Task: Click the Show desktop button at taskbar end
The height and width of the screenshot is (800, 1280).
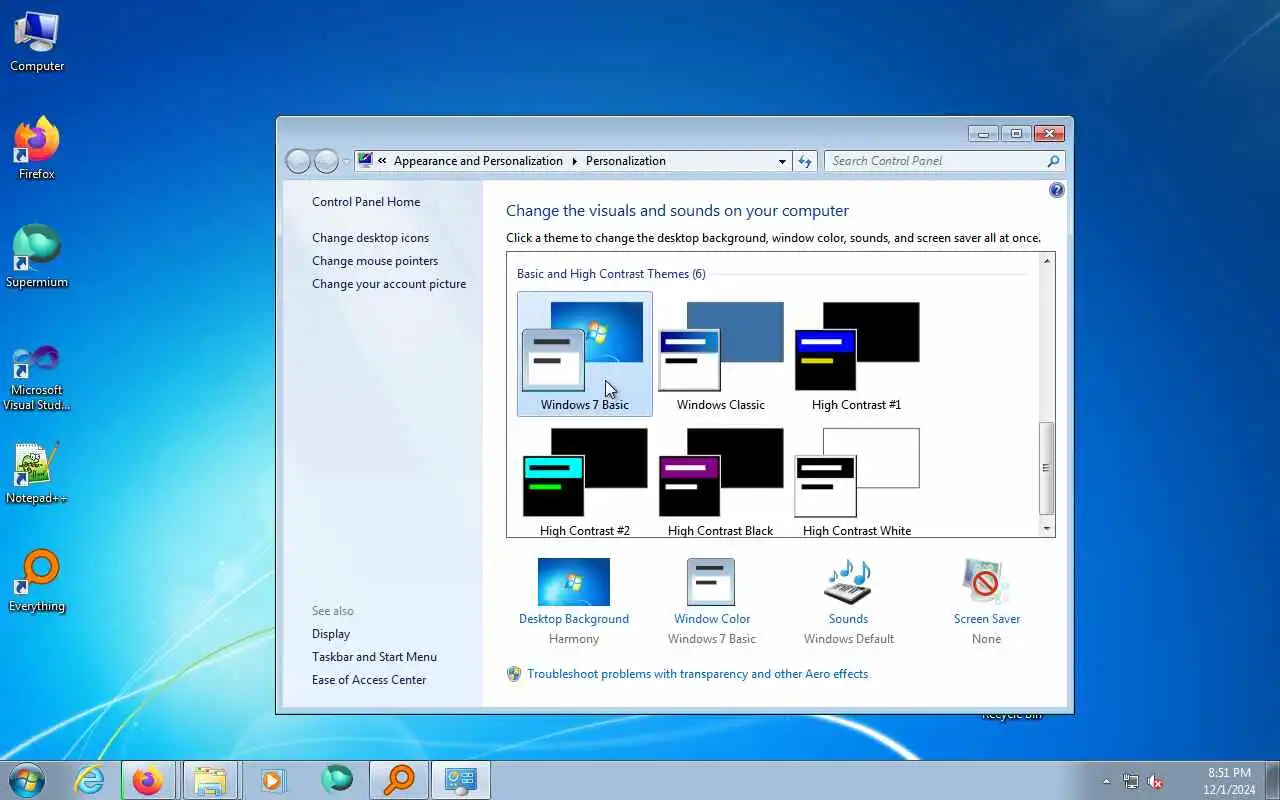Action: click(x=1273, y=781)
